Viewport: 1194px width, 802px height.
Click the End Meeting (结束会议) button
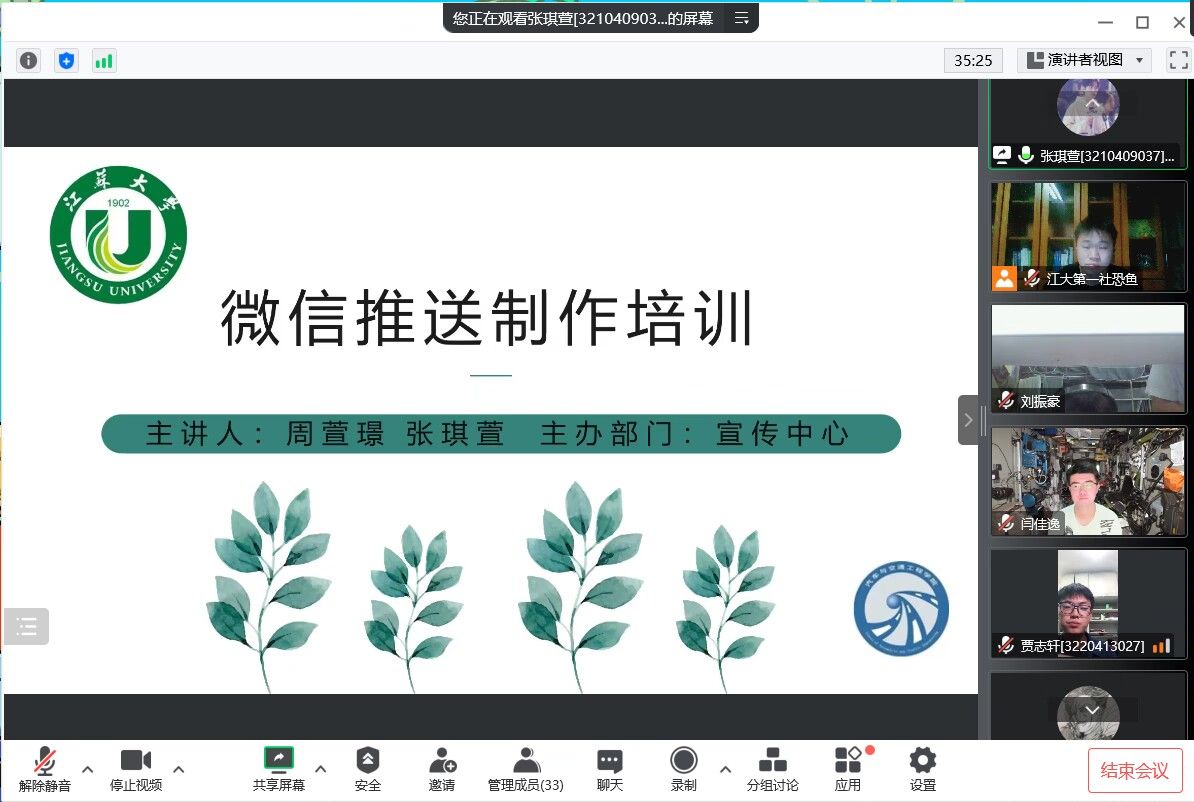pyautogui.click(x=1134, y=770)
